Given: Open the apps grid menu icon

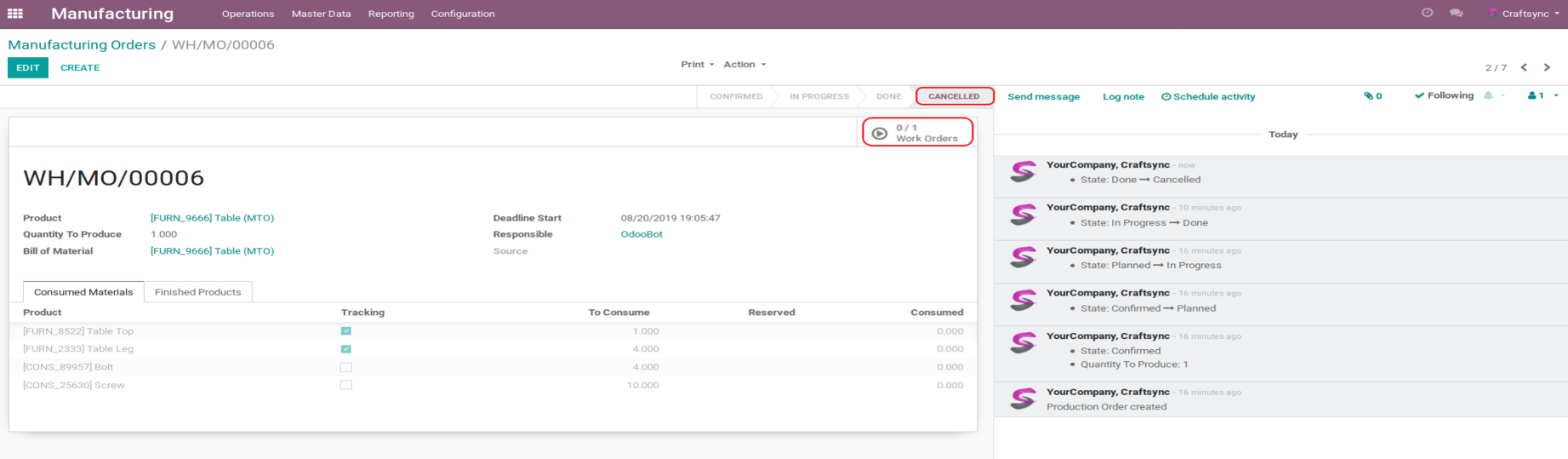Looking at the screenshot, I should point(15,14).
